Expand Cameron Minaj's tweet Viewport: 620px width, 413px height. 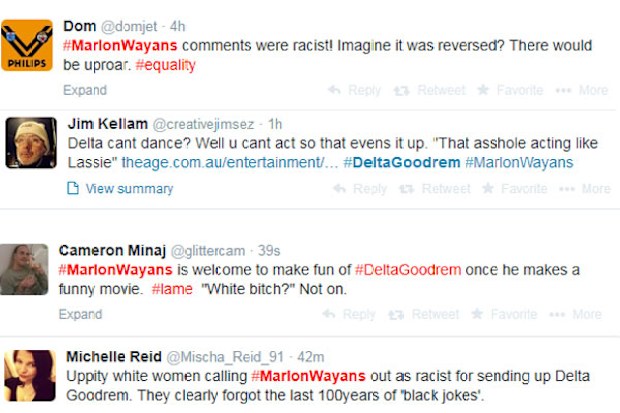(x=80, y=314)
